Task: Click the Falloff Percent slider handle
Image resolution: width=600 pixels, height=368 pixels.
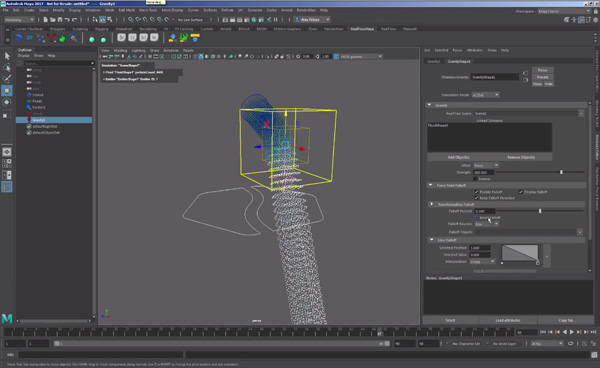Action: (540, 211)
